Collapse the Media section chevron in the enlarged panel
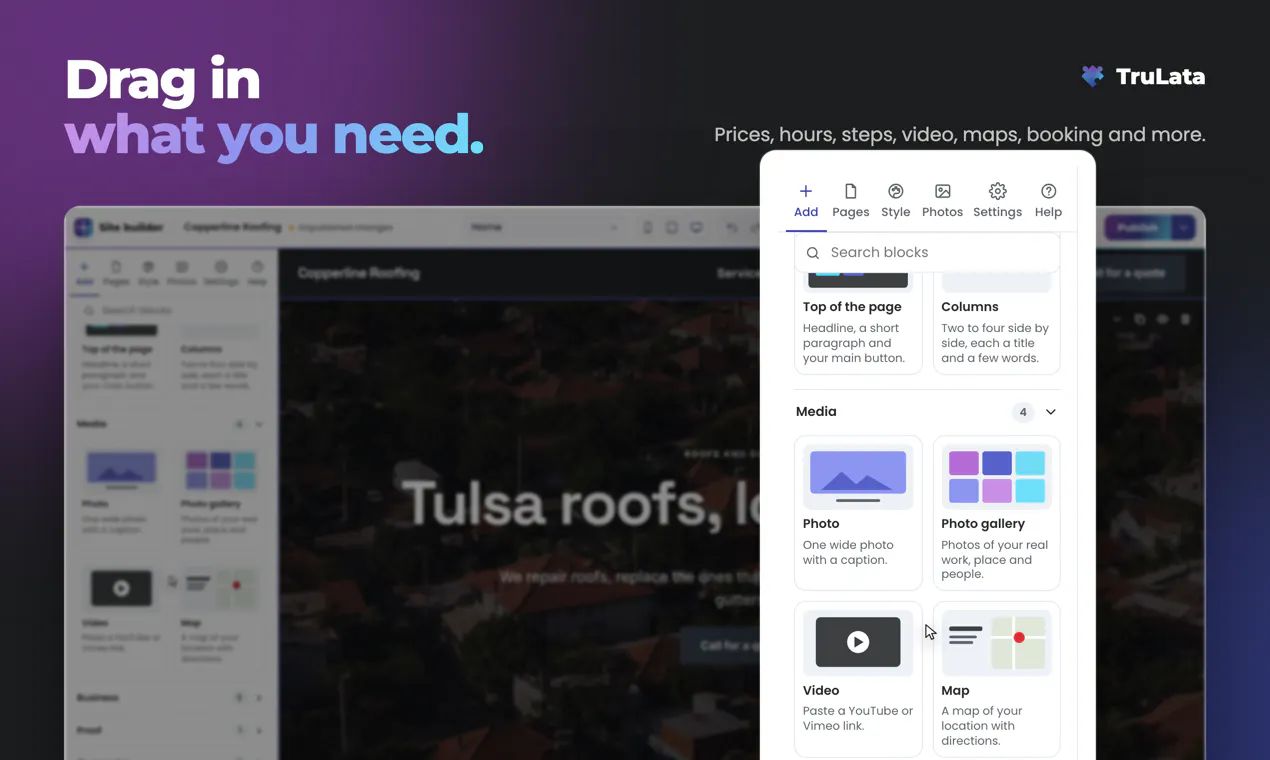Screen dimensions: 1270x760 [x=1051, y=412]
